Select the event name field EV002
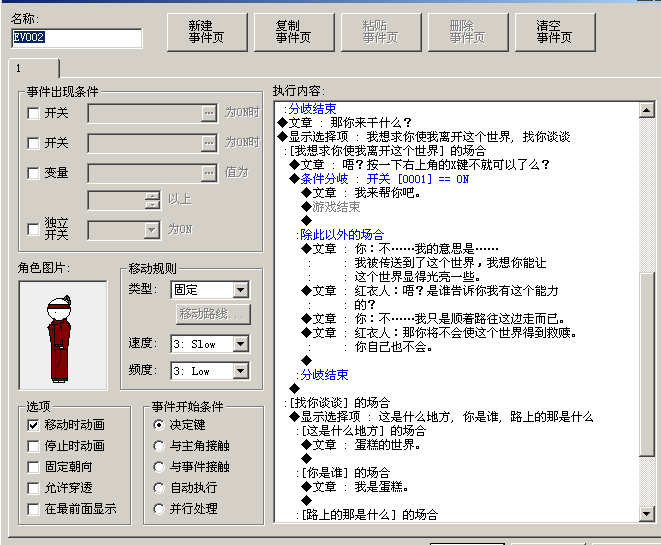This screenshot has height=545, width=661. (77, 38)
